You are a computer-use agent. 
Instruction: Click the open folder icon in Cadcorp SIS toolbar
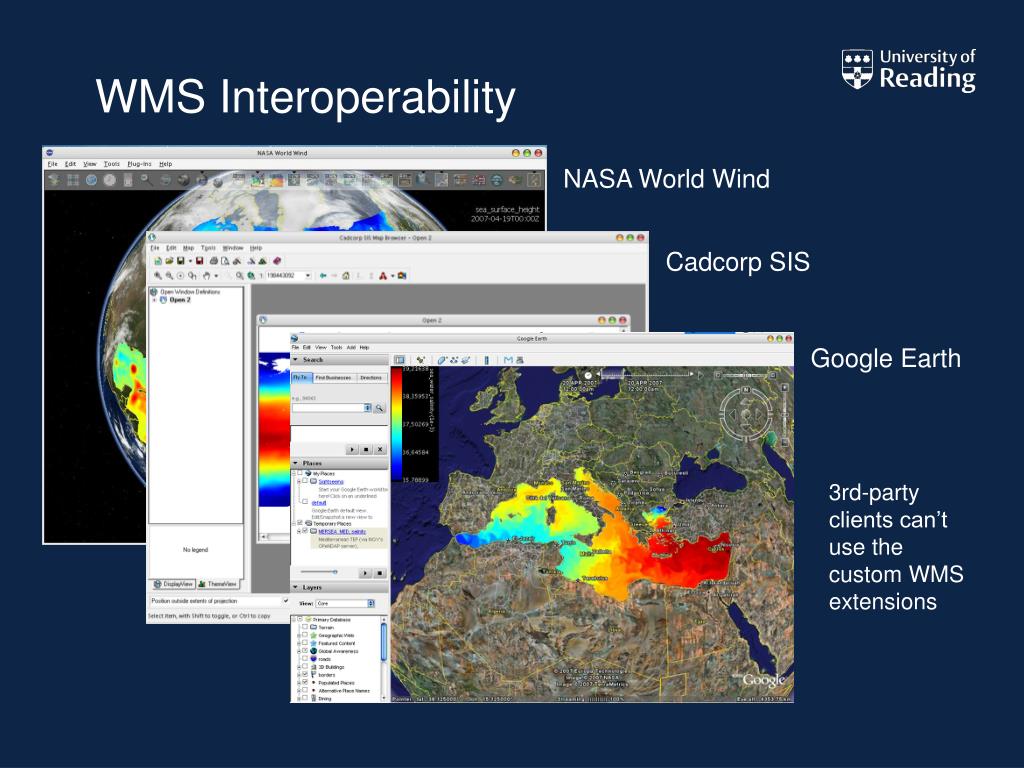[169, 261]
